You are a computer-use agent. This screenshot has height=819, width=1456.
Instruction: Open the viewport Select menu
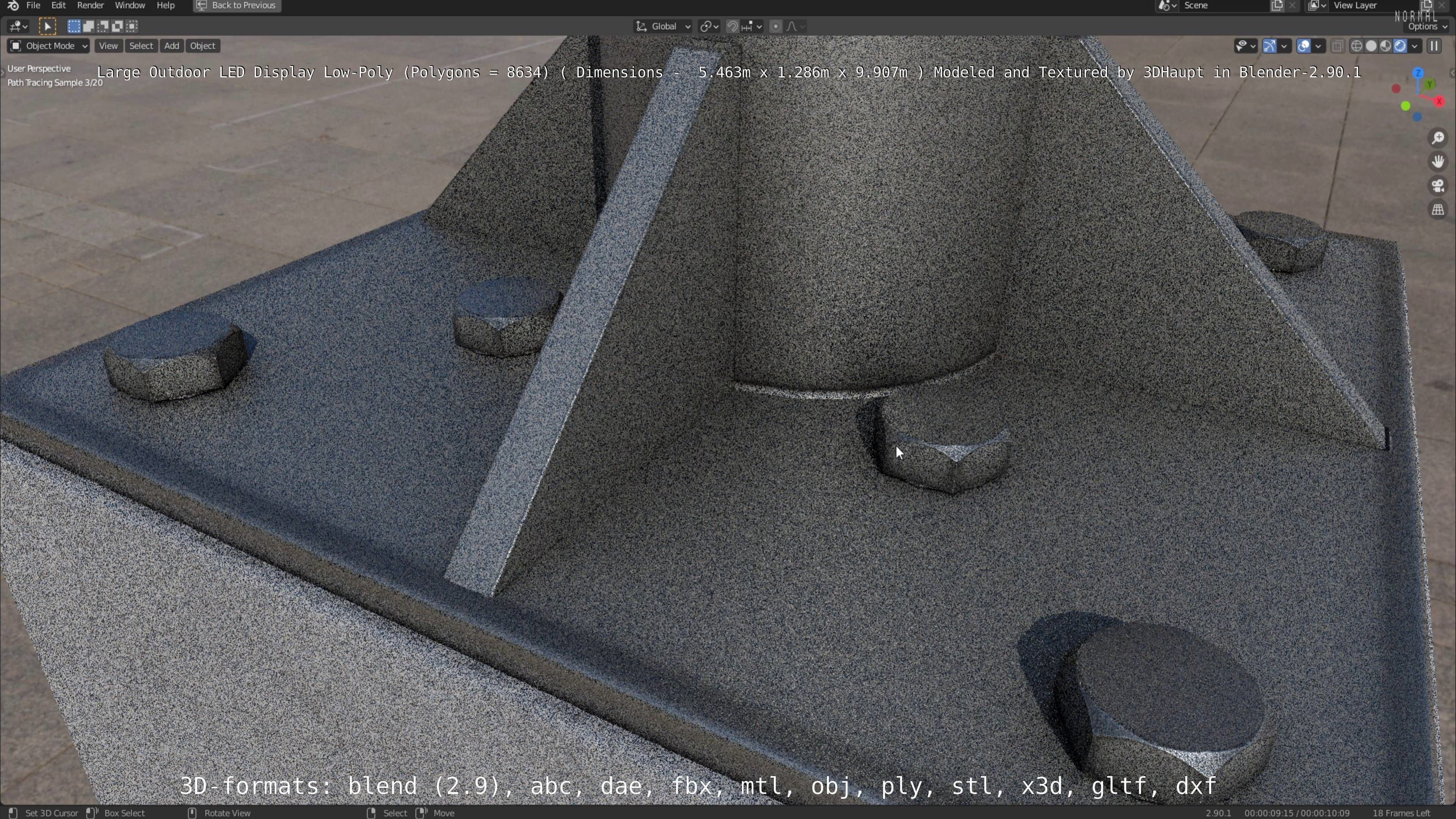tap(141, 46)
